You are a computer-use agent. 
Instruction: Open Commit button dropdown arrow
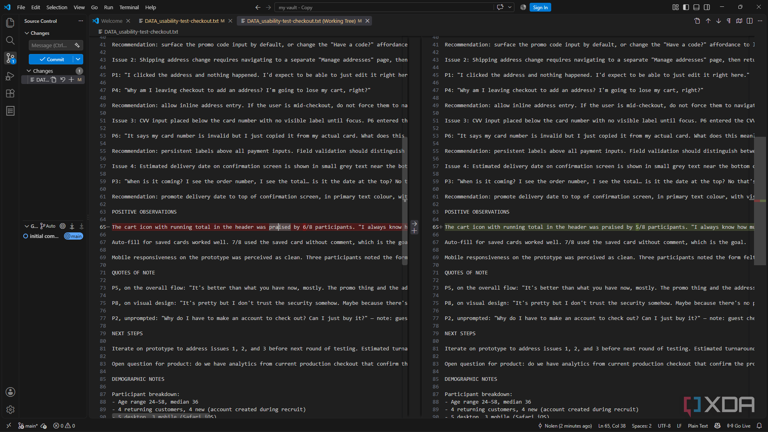(78, 59)
